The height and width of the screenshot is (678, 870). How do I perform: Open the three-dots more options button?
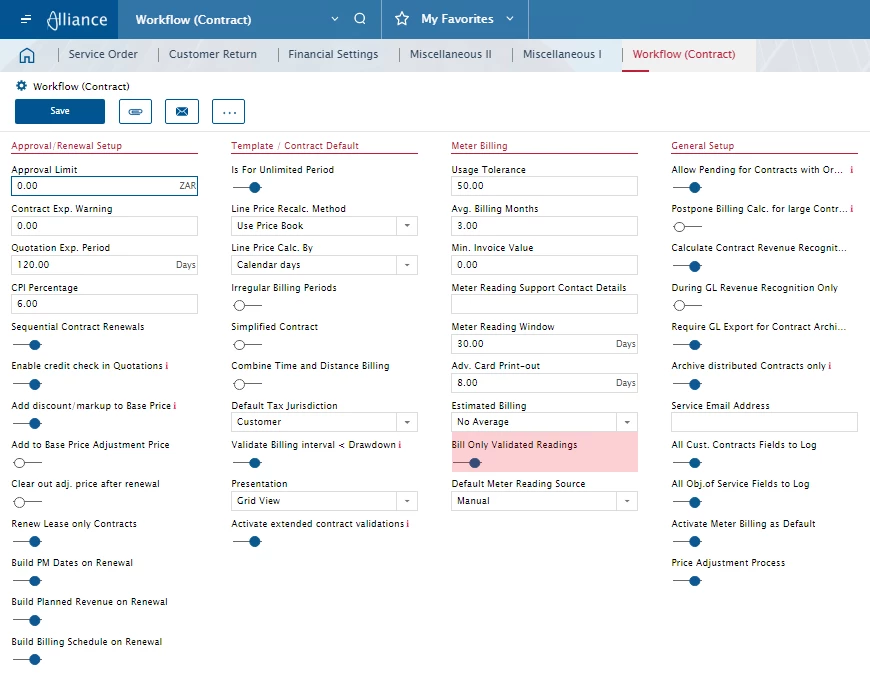[x=228, y=111]
